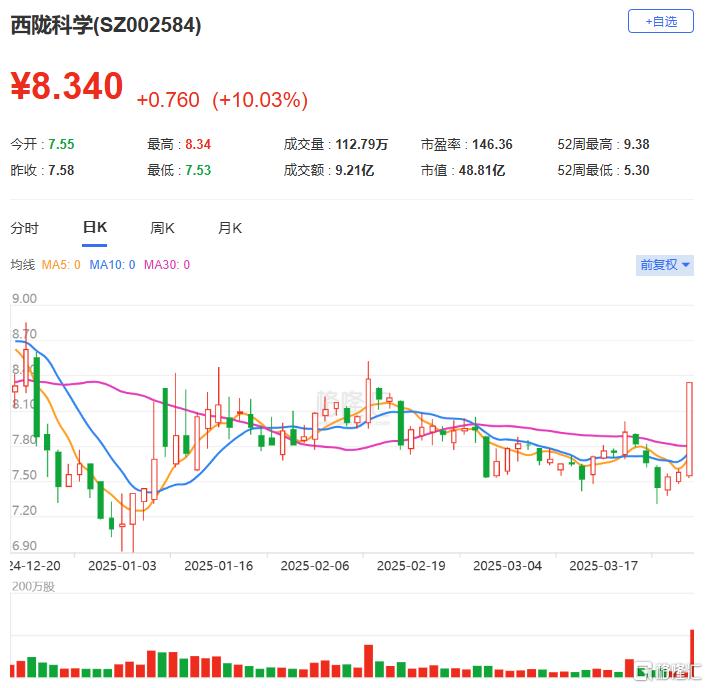Image resolution: width=708 pixels, height=688 pixels.
Task: Click the 2025-02-19 date axis label
Action: tap(411, 566)
